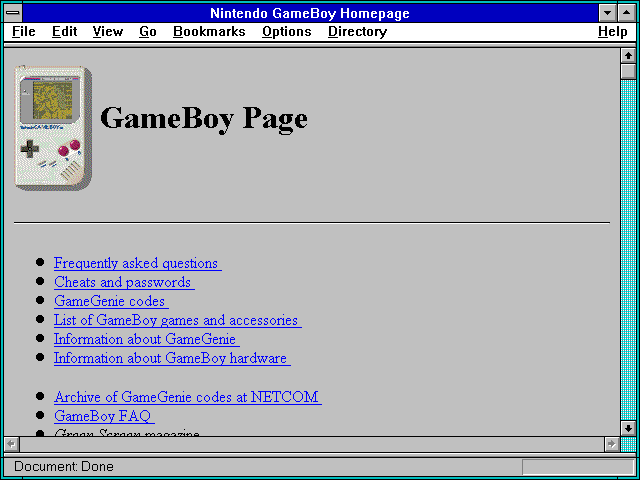The image size is (640, 480).
Task: Open the Bookmarks menu
Action: tap(209, 32)
